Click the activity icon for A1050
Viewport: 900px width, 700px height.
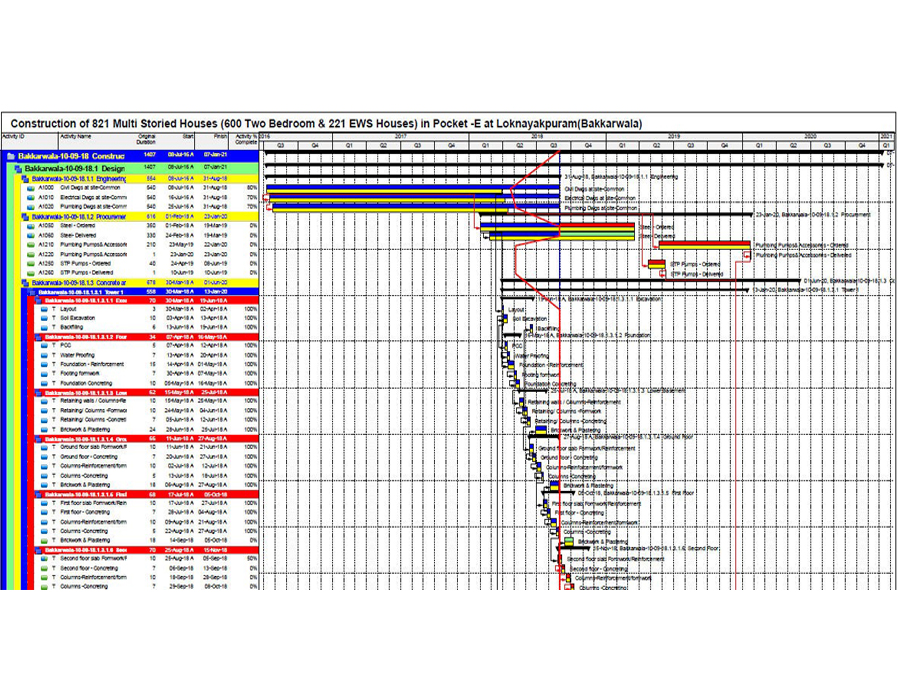tap(31, 226)
